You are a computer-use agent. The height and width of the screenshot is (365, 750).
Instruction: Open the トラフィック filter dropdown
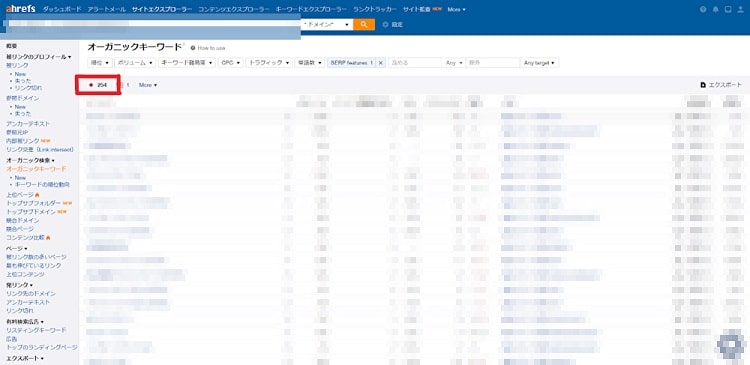pyautogui.click(x=269, y=63)
